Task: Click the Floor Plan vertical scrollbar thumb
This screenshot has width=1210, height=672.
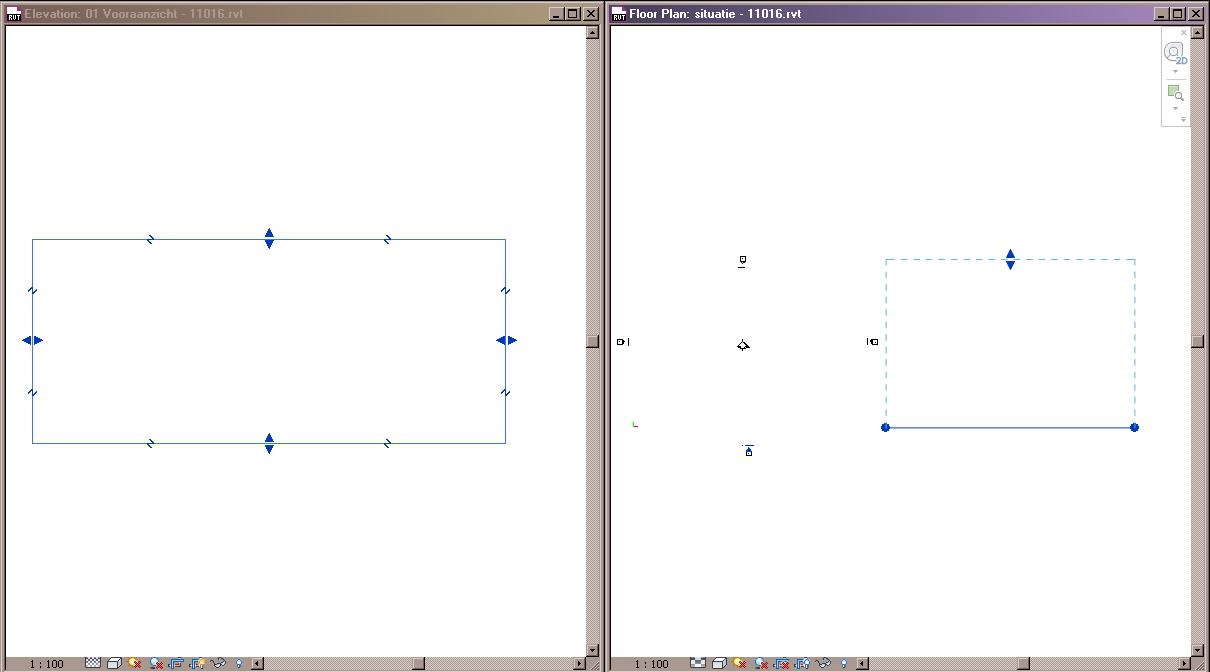Action: click(x=1198, y=341)
